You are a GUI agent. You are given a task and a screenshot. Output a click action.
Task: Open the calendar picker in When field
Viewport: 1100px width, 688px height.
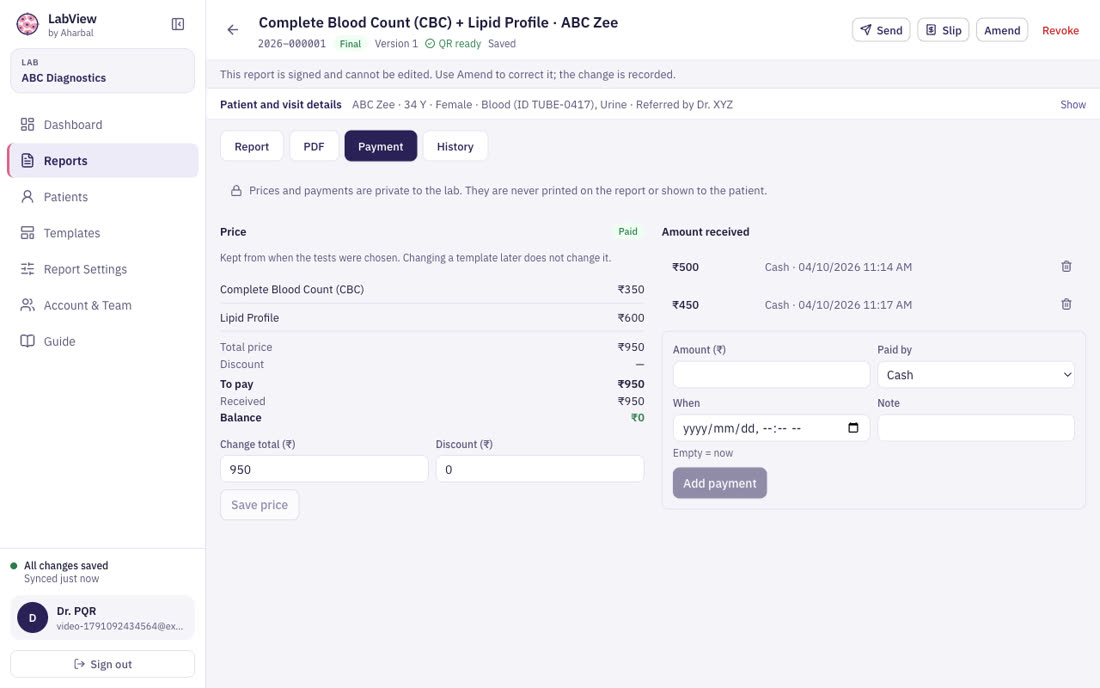click(x=853, y=428)
